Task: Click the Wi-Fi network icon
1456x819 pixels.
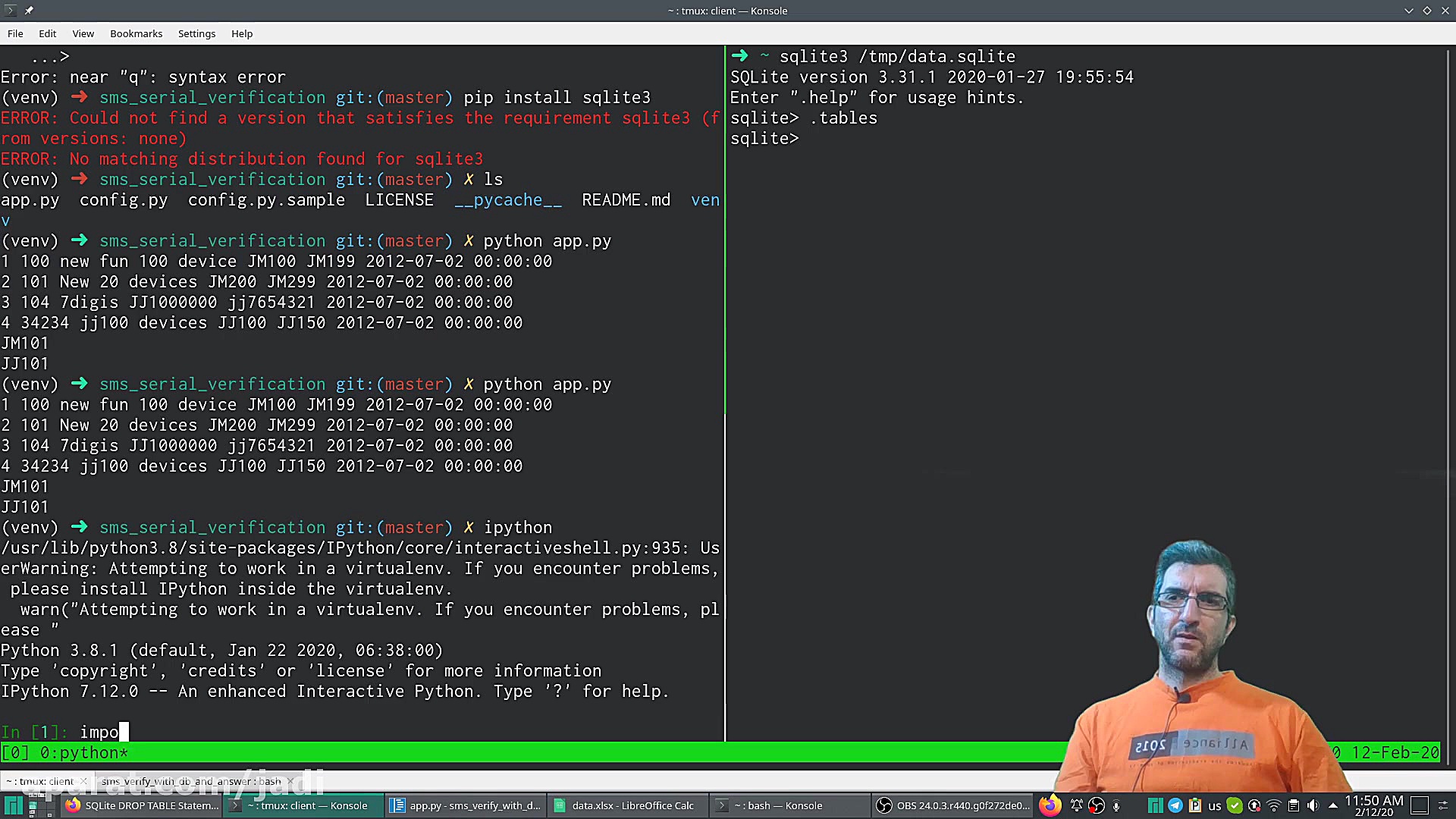Action: coord(1274,805)
